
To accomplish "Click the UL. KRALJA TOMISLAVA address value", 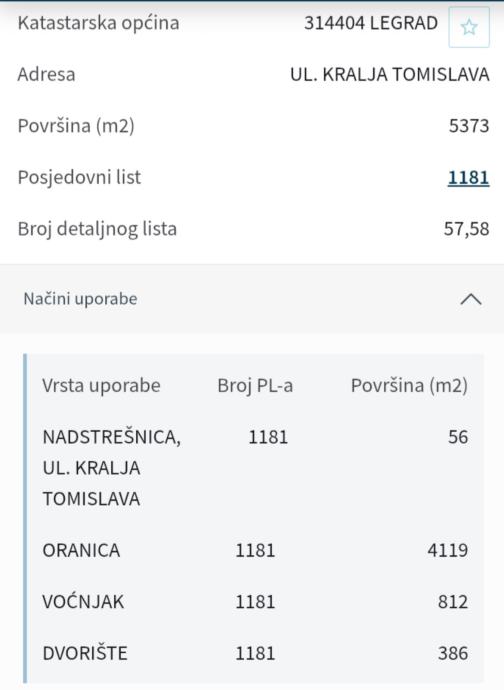I will tap(390, 74).
